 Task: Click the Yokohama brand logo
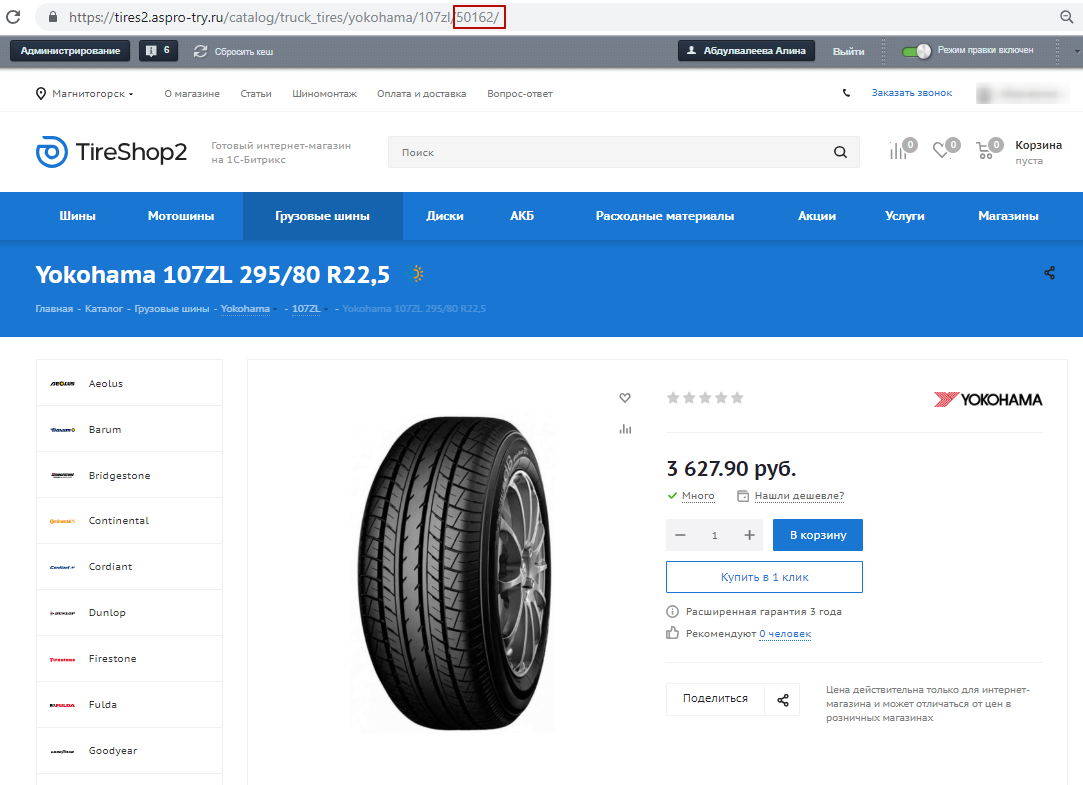pyautogui.click(x=988, y=399)
